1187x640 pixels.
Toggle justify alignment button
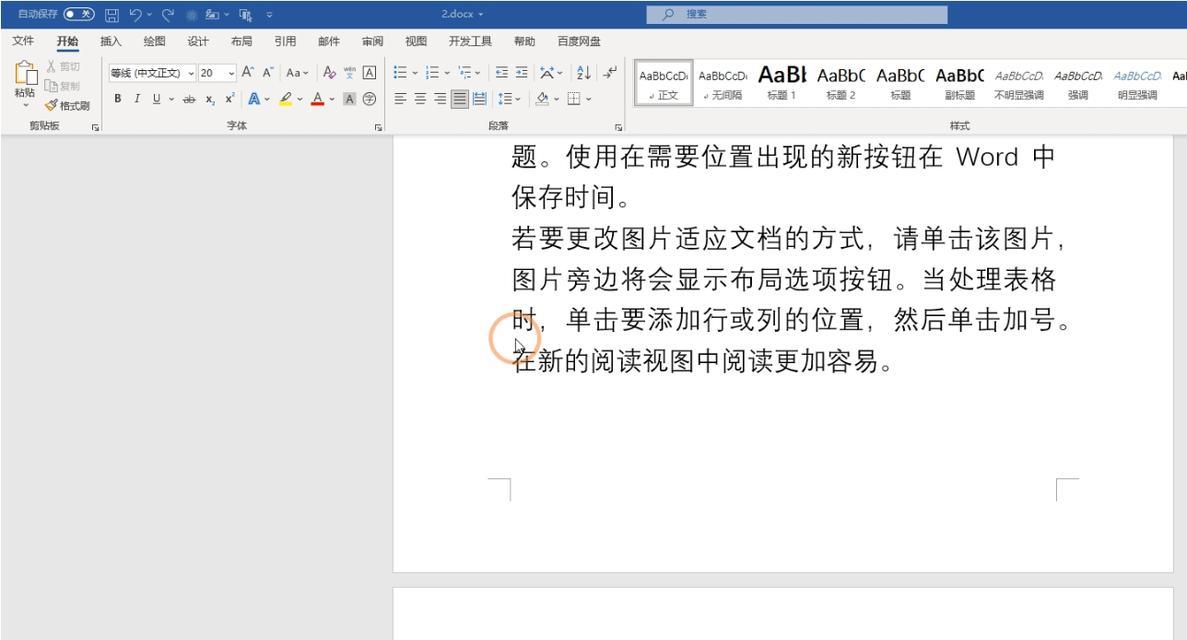point(460,98)
